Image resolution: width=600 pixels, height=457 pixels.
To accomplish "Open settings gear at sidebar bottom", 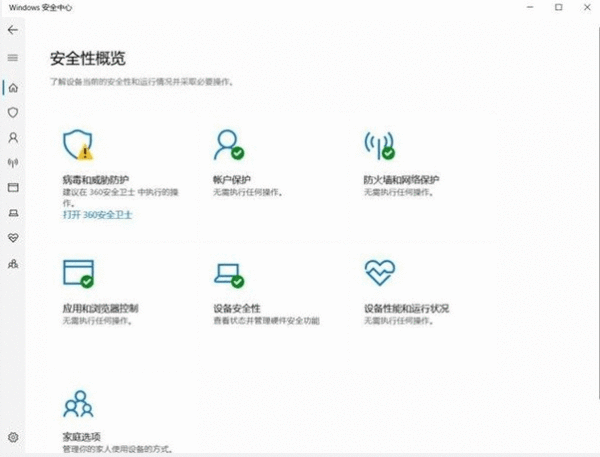I will (13, 437).
